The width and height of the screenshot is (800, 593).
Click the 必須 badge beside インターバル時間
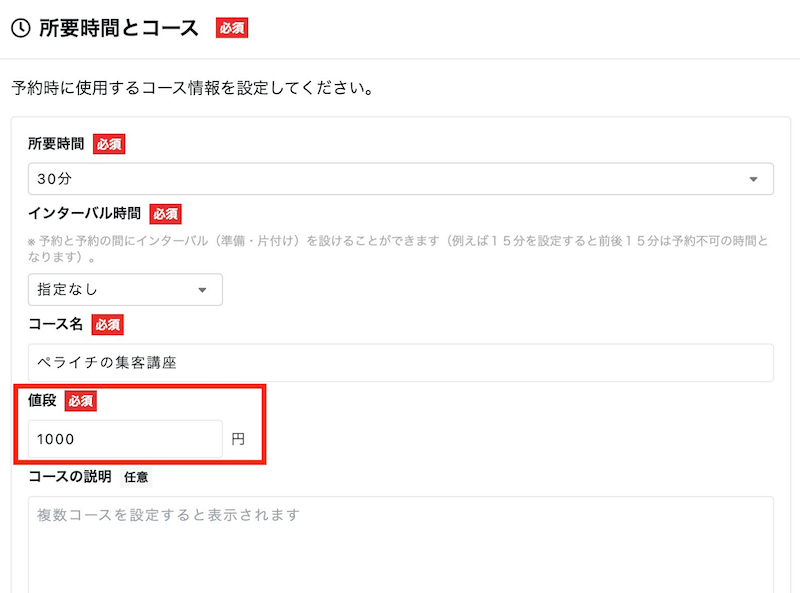click(165, 213)
